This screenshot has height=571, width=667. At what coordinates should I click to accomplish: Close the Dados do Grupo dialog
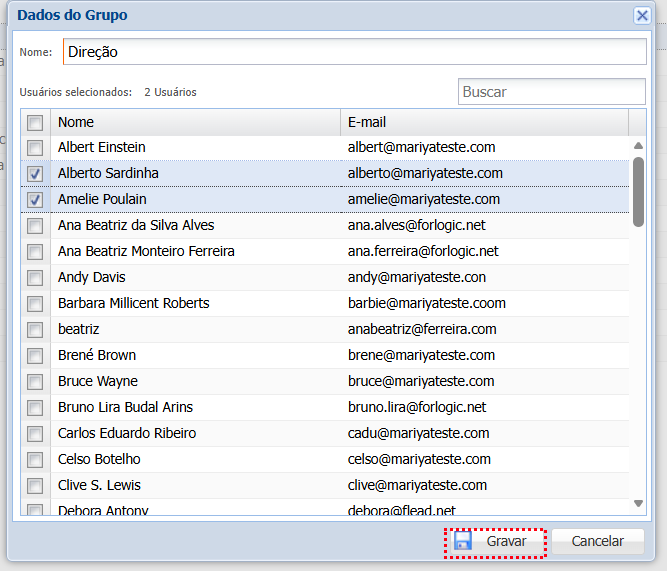(642, 15)
